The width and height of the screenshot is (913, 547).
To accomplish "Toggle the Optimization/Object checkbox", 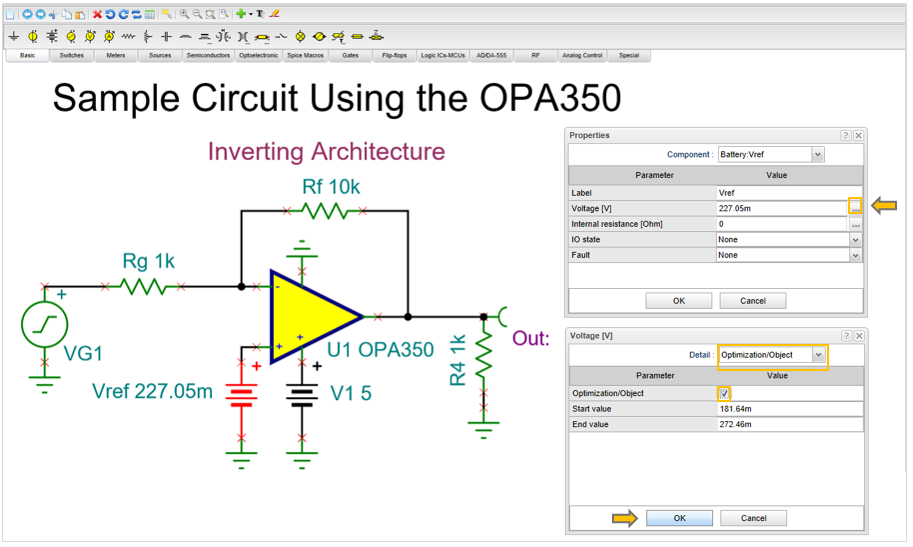I will click(x=725, y=394).
